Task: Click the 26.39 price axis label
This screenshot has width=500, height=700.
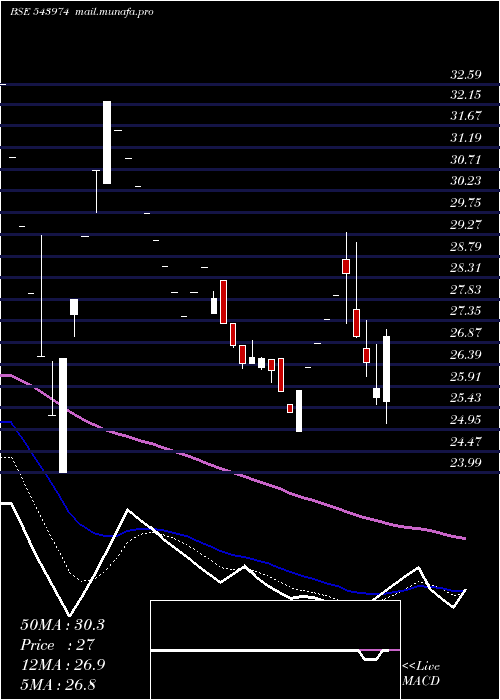Action: (x=466, y=354)
